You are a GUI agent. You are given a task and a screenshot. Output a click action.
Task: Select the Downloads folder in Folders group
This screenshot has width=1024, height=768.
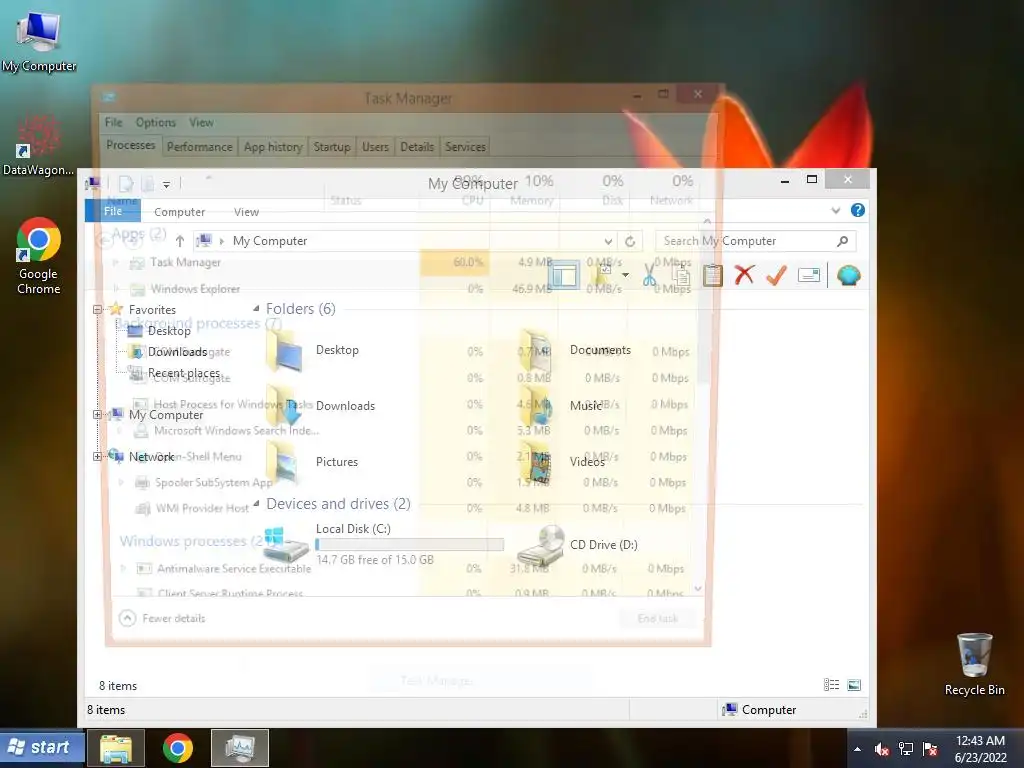coord(321,406)
